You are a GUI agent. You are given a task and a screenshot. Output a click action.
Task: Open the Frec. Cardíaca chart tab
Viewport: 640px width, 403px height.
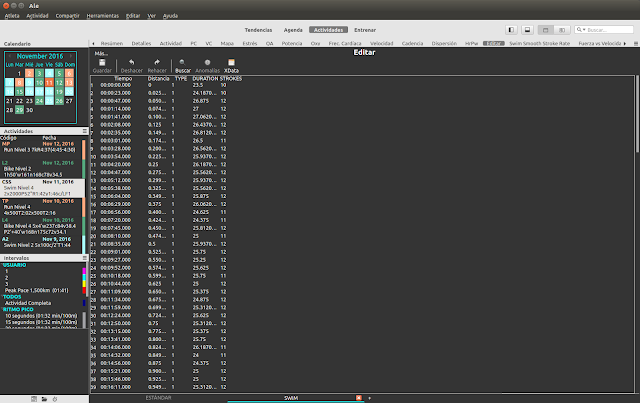point(345,43)
